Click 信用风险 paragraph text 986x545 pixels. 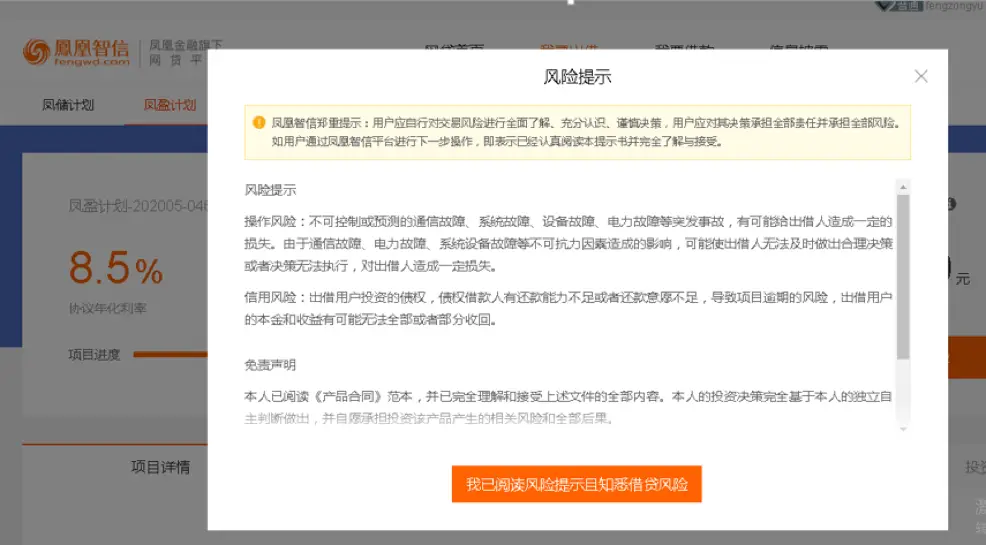coord(568,308)
